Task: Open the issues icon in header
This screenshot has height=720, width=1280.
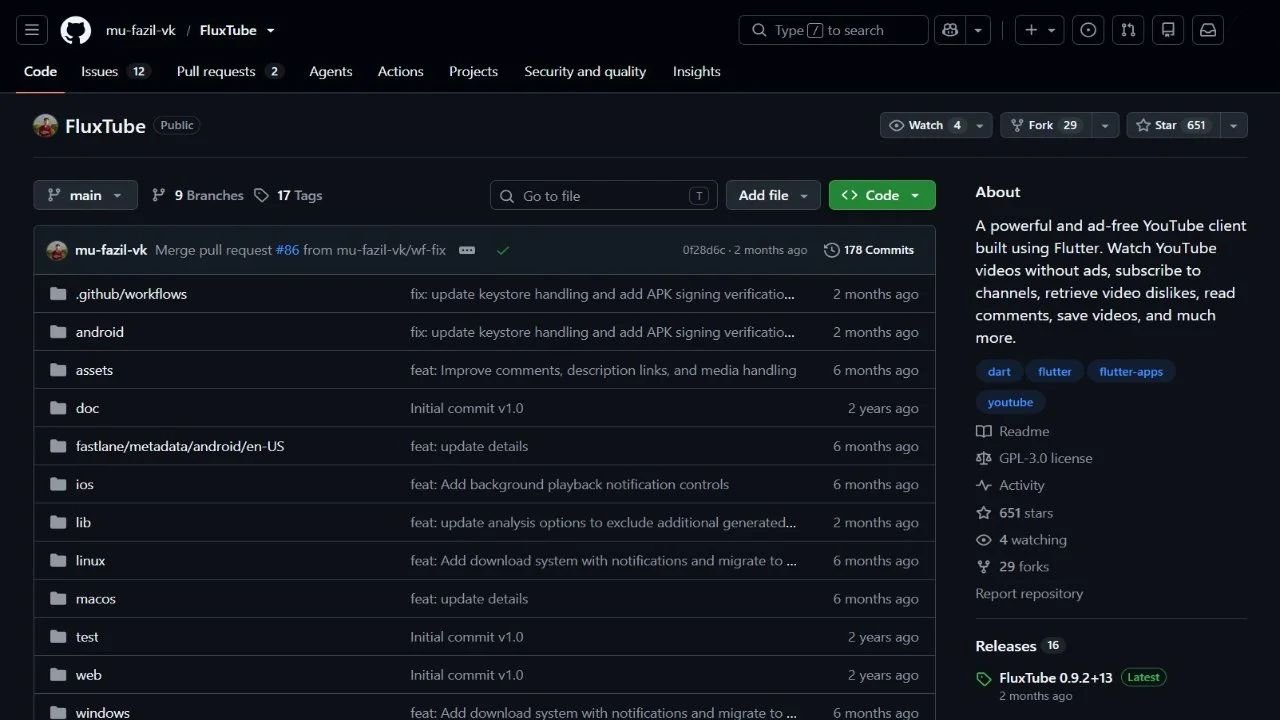Action: point(1088,30)
